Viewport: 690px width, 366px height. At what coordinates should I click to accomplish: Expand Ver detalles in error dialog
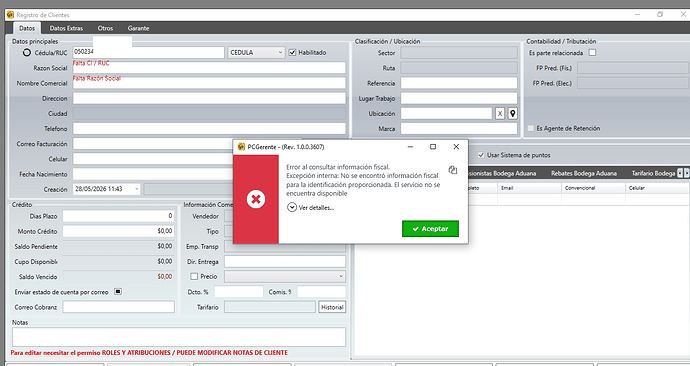pos(311,207)
